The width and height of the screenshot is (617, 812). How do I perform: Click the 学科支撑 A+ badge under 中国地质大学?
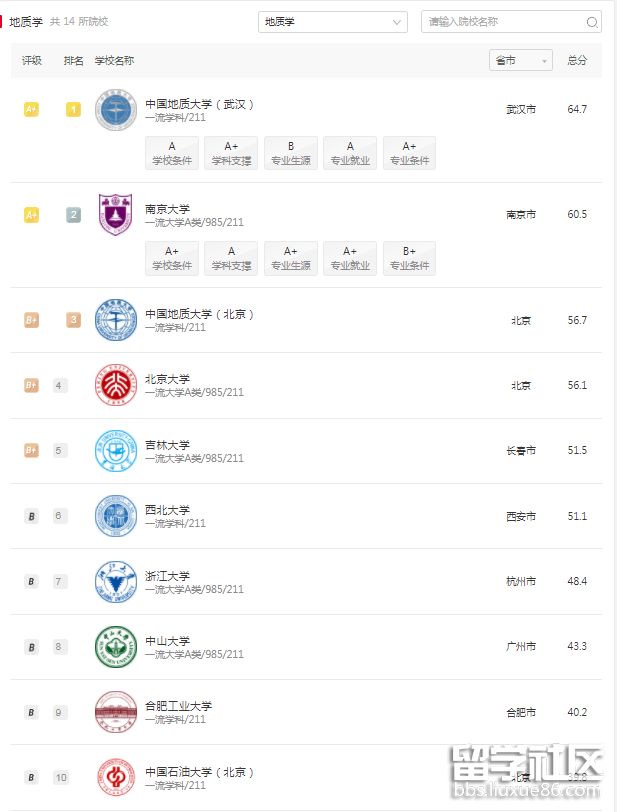(x=231, y=152)
